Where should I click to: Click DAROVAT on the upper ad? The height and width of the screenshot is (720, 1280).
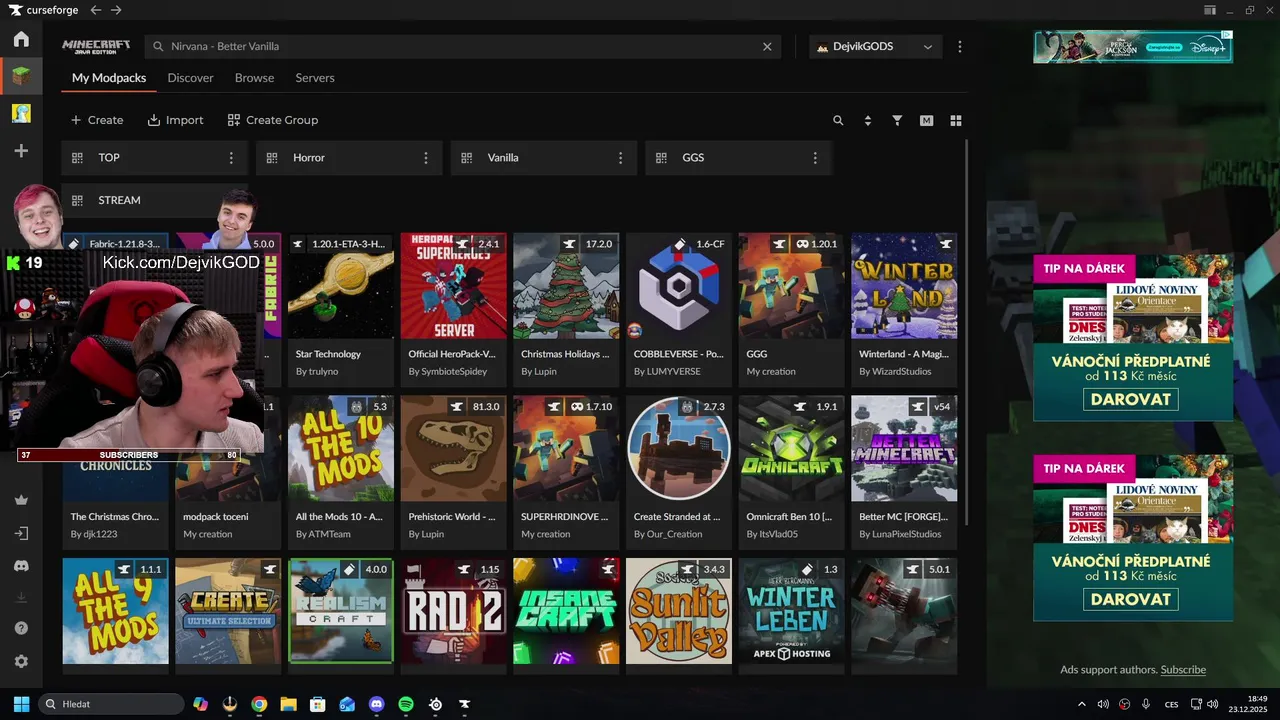tap(1132, 399)
